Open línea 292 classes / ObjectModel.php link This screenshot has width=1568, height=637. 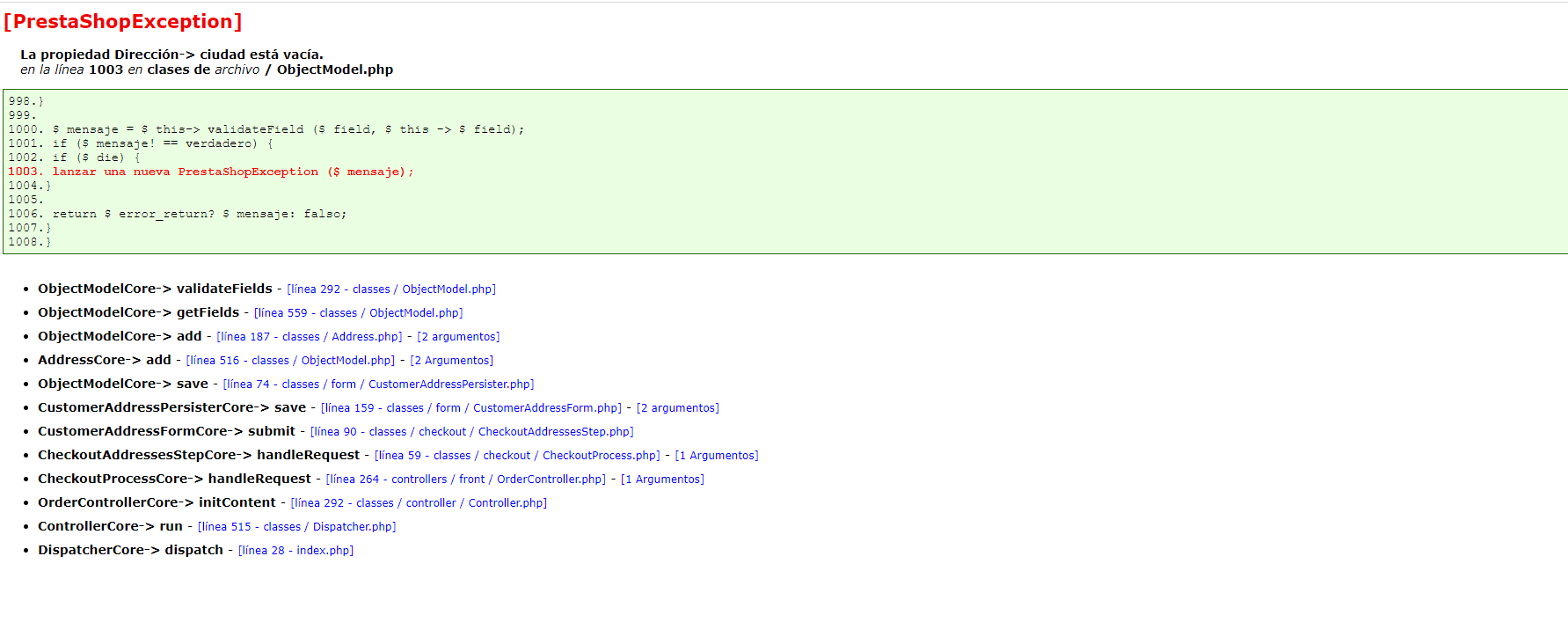(x=391, y=289)
